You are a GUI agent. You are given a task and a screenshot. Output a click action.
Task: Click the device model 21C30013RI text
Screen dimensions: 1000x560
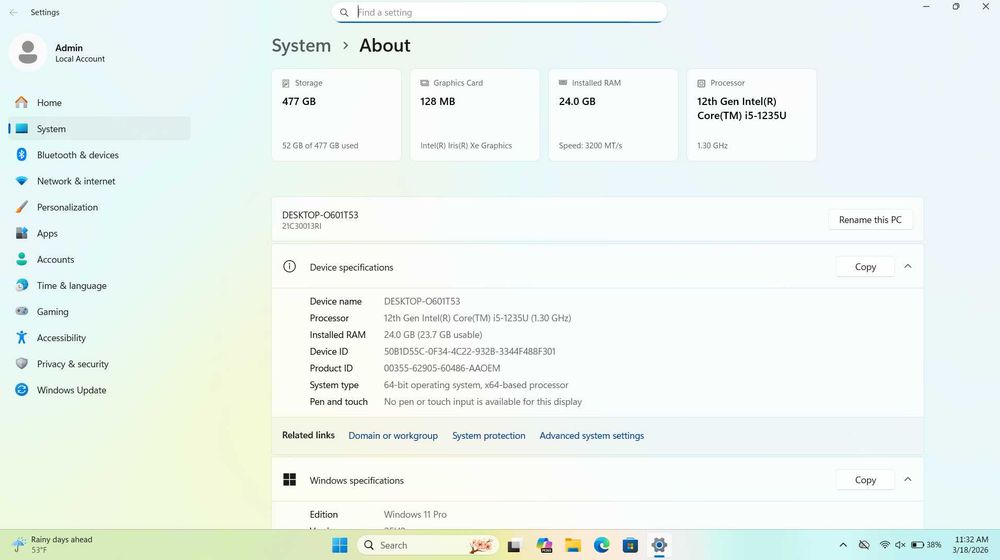(302, 226)
